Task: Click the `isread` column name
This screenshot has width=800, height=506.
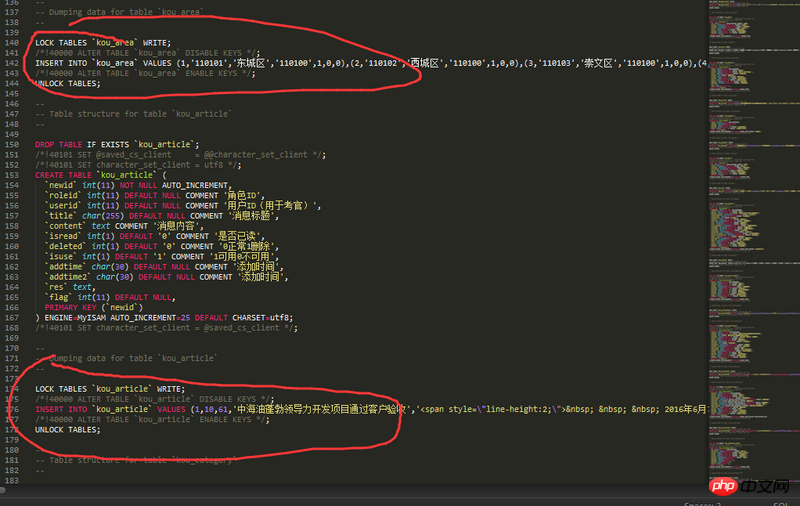Action: [63, 237]
